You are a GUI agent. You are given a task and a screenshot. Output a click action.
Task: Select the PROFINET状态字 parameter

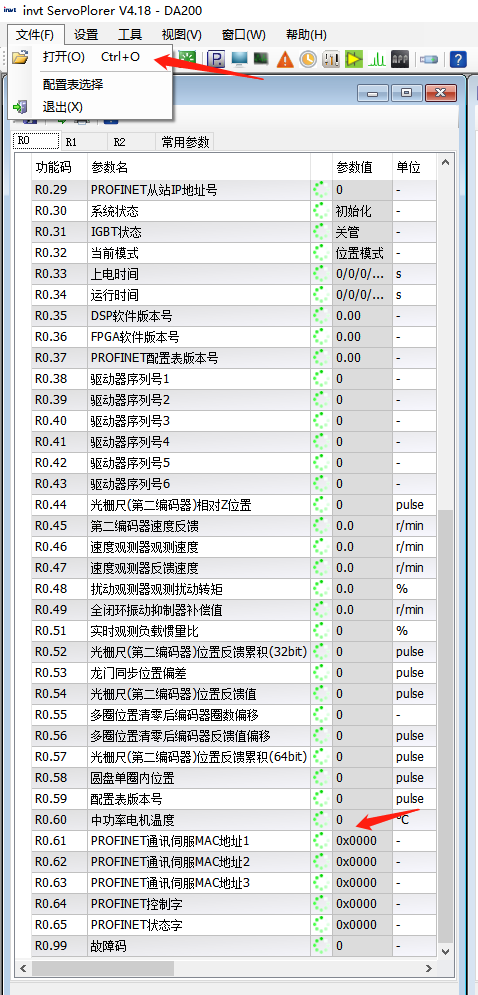click(137, 925)
